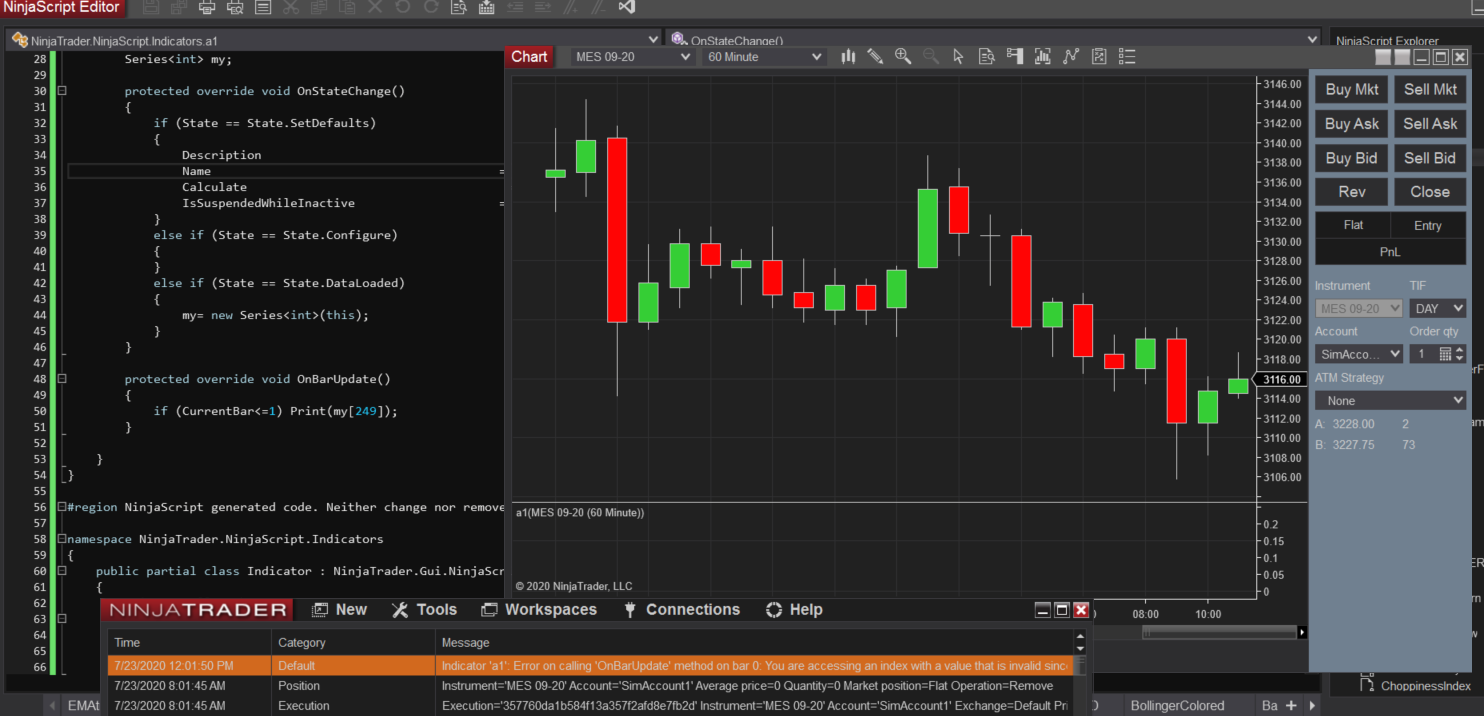Open the TIF dropdown showing DAY
Viewport: 1484px width, 716px height.
[x=1438, y=309]
